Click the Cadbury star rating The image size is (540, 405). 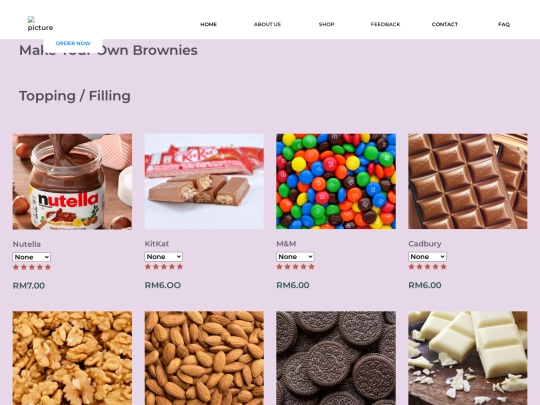[x=427, y=267]
